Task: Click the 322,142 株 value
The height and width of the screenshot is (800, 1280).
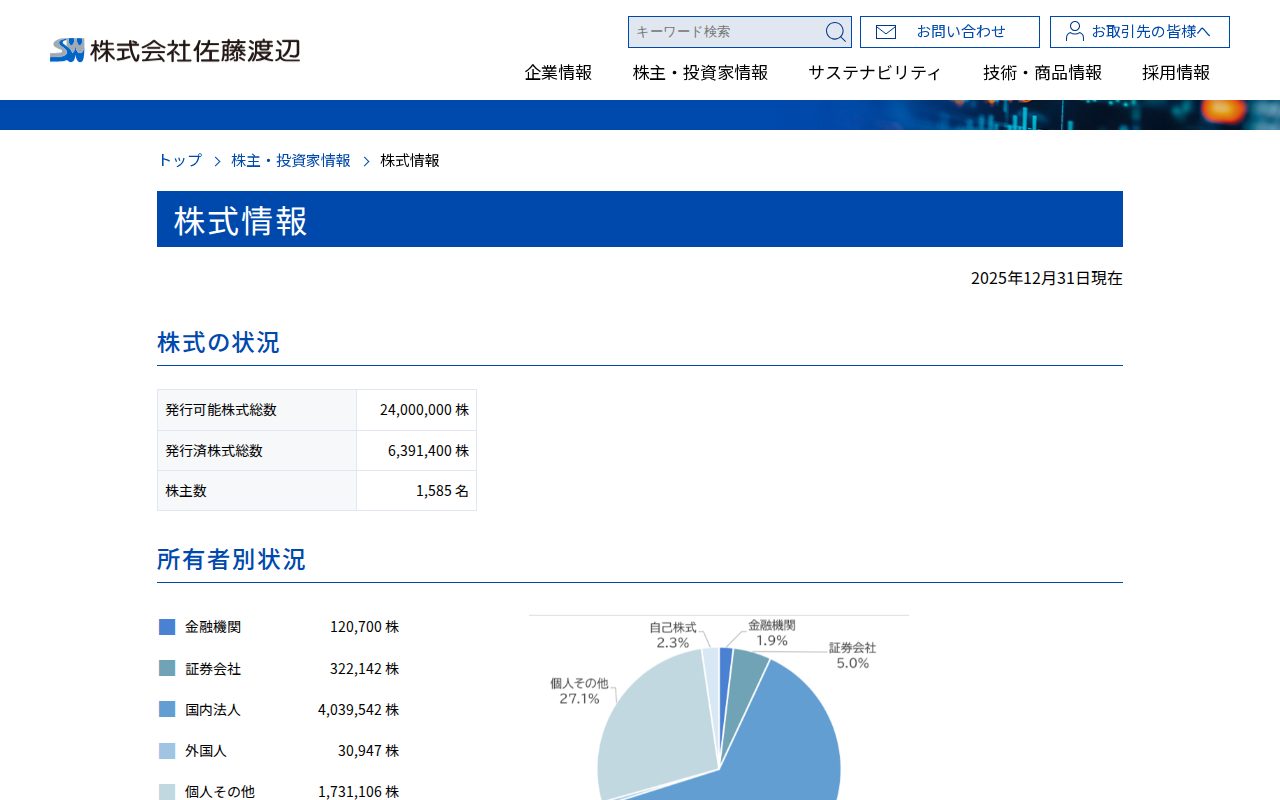Action: click(364, 669)
